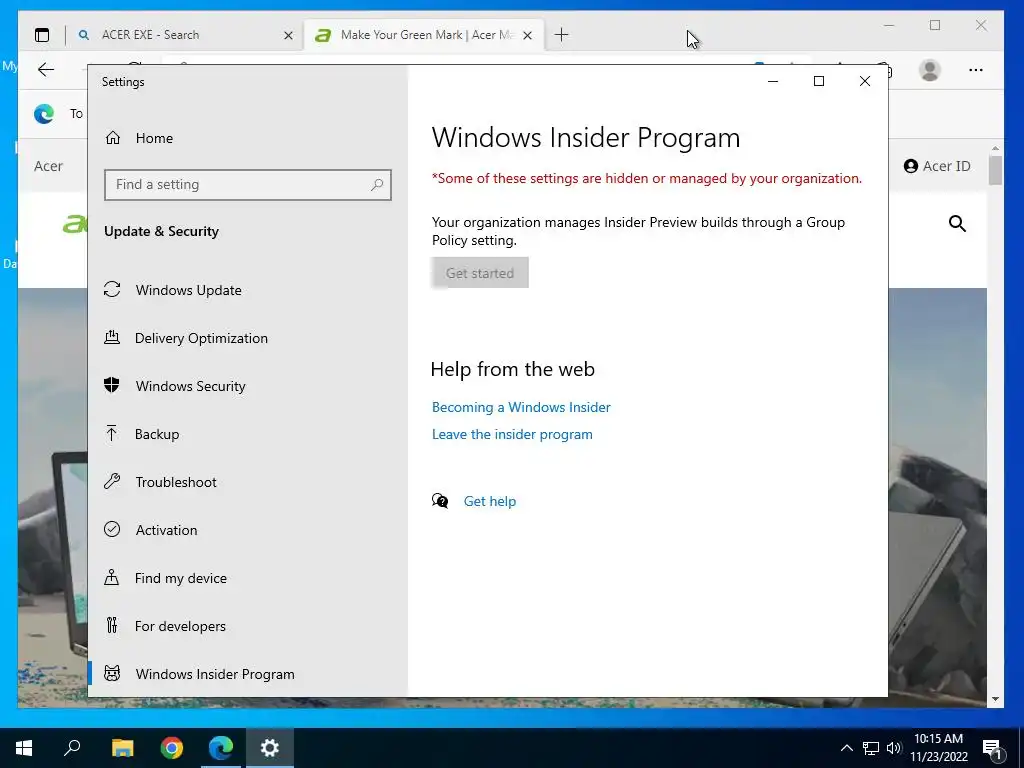Launch Google Chrome from taskbar
Viewport: 1024px width, 768px height.
pyautogui.click(x=172, y=748)
